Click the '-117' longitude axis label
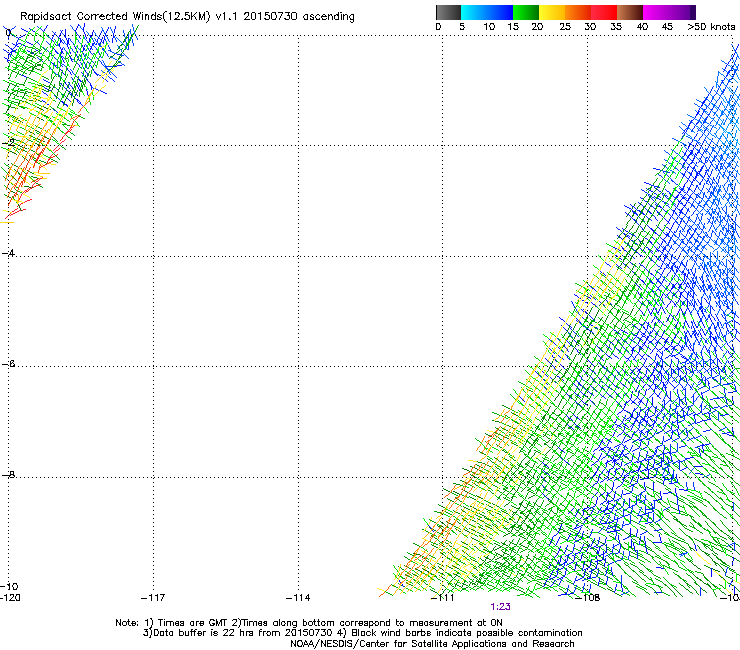 (x=153, y=598)
